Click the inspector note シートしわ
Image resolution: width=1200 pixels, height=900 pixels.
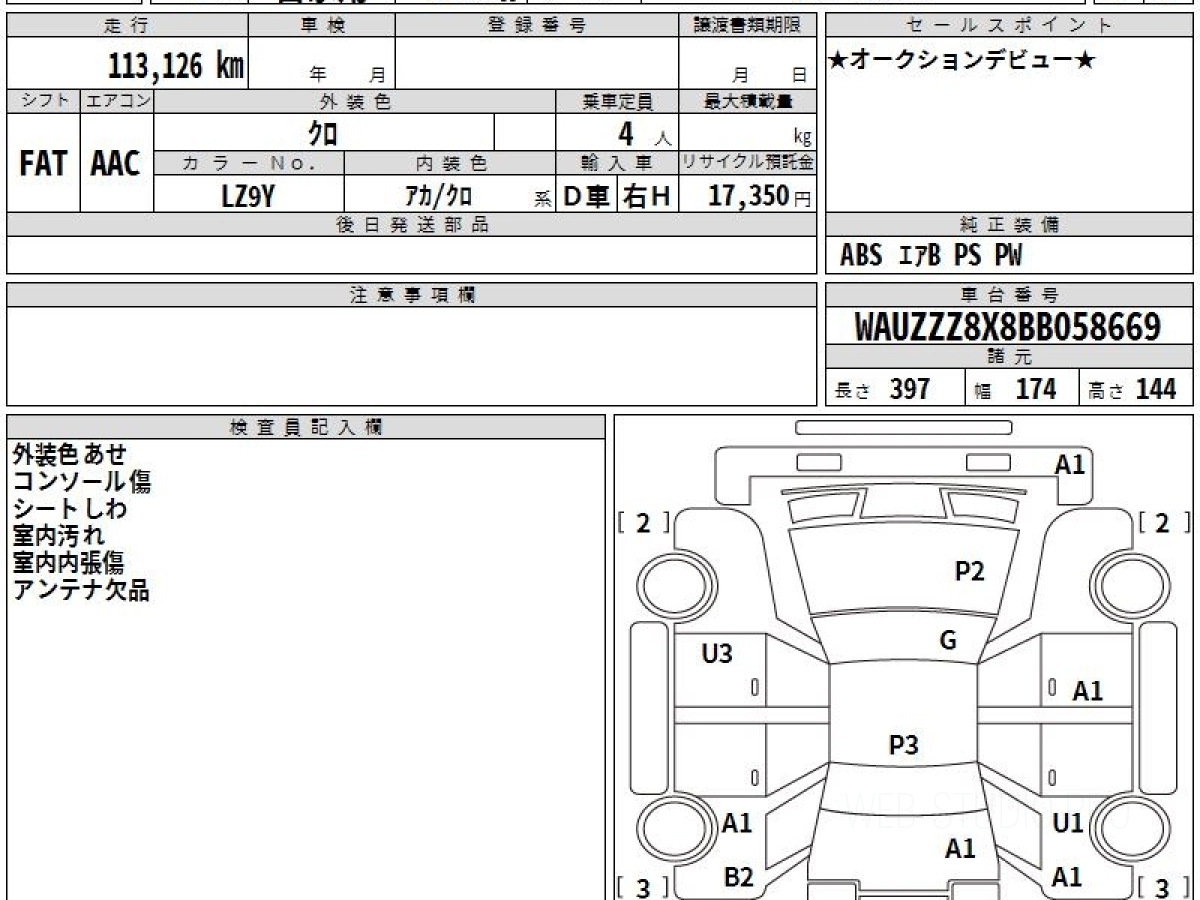[70, 509]
